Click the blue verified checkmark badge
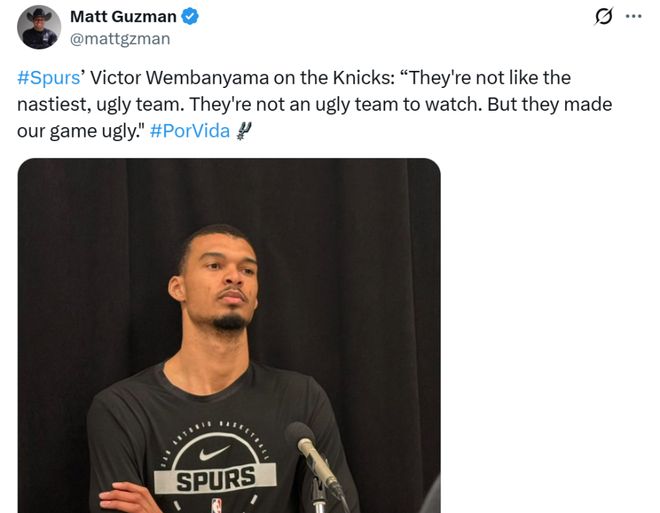Image resolution: width=660 pixels, height=513 pixels. [x=190, y=17]
